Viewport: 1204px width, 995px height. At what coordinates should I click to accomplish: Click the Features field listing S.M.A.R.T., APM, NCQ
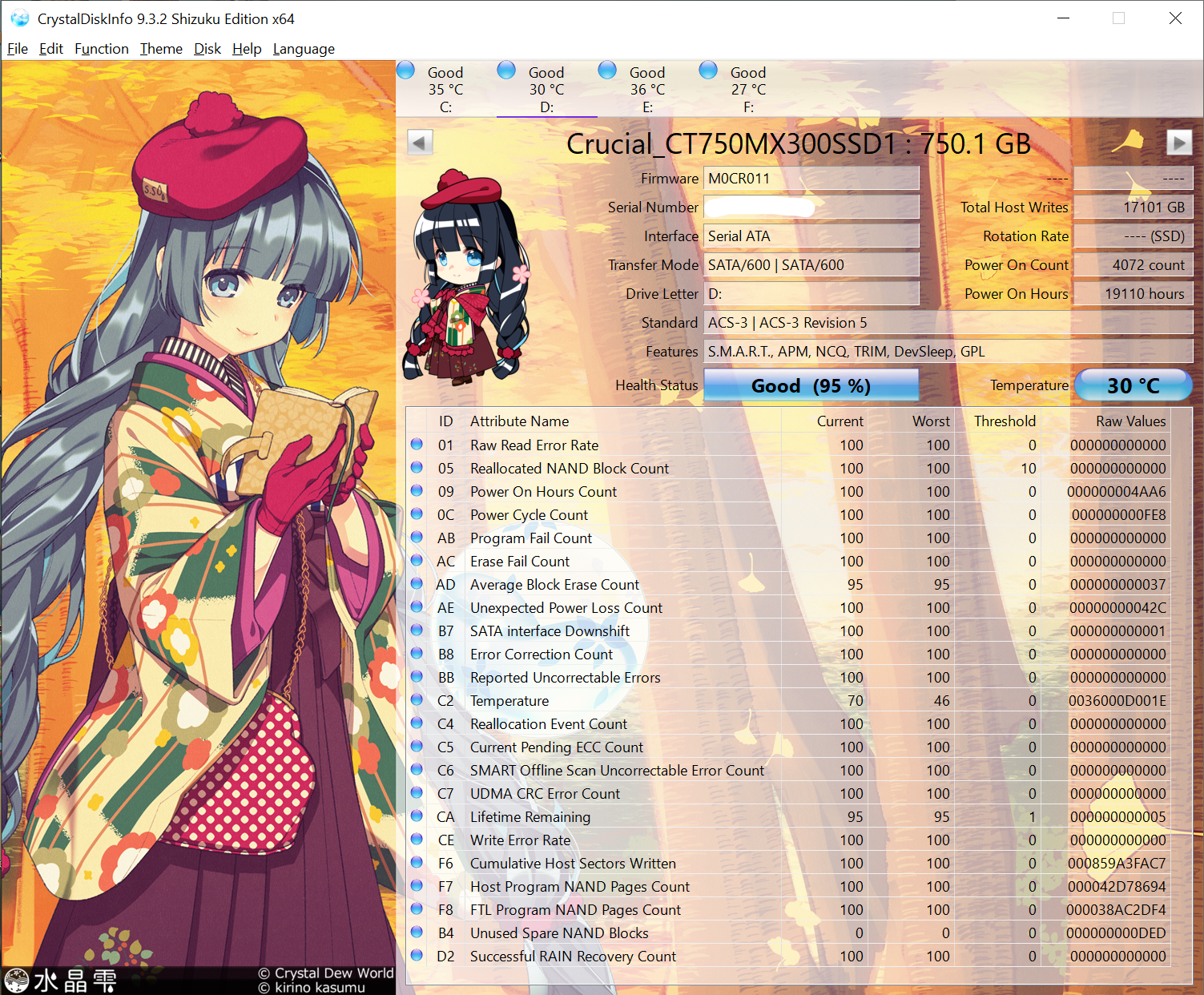[x=948, y=351]
